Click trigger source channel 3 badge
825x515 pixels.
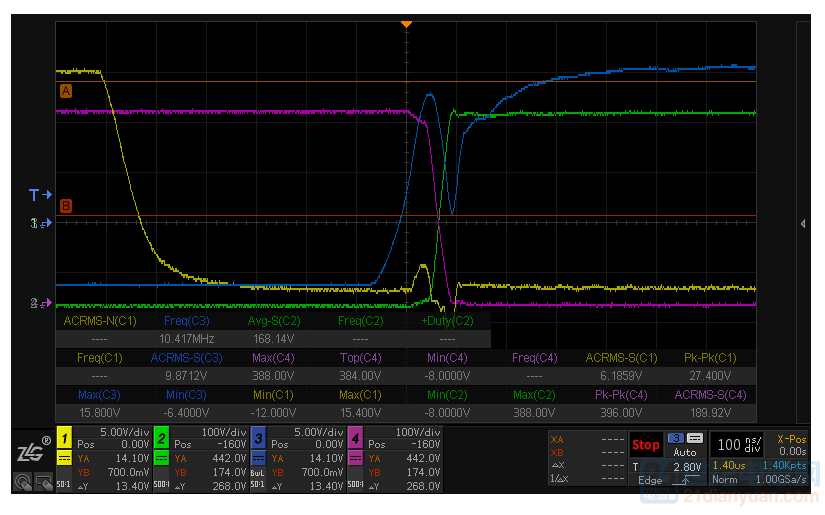pos(676,438)
